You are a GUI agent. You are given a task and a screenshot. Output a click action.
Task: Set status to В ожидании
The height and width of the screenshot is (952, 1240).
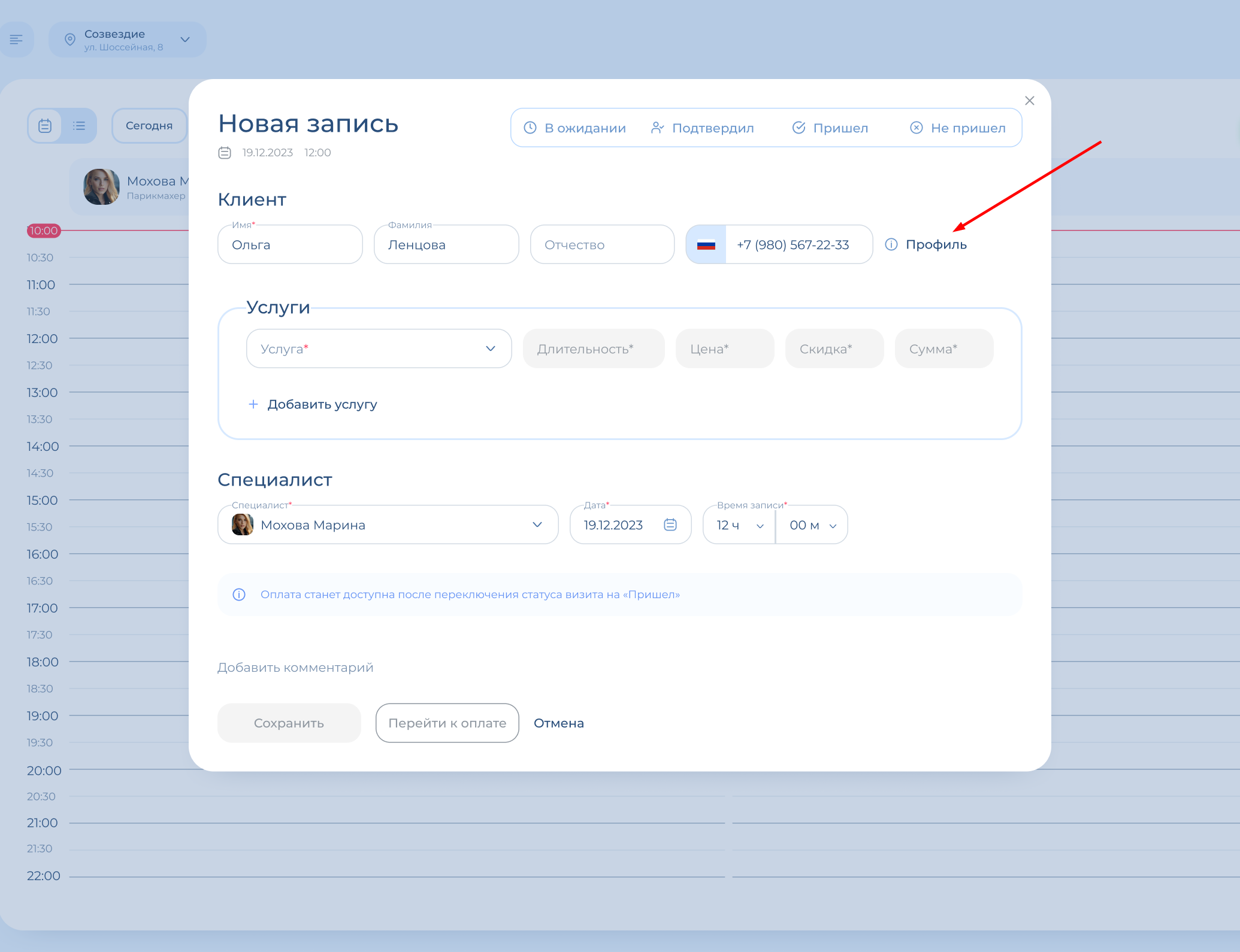[575, 128]
